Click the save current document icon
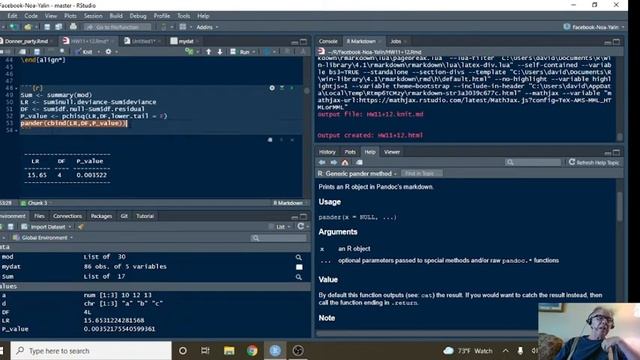The image size is (640, 360). (47, 27)
